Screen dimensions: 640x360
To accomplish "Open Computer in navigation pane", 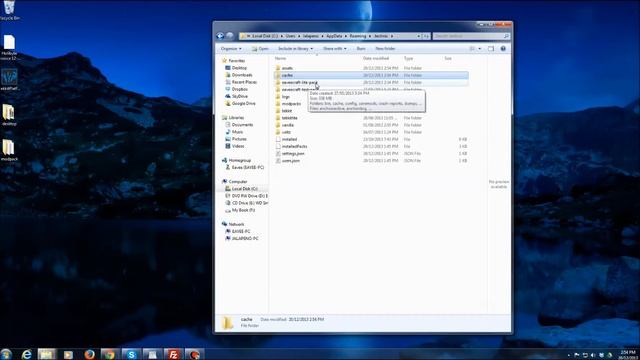I will point(238,181).
